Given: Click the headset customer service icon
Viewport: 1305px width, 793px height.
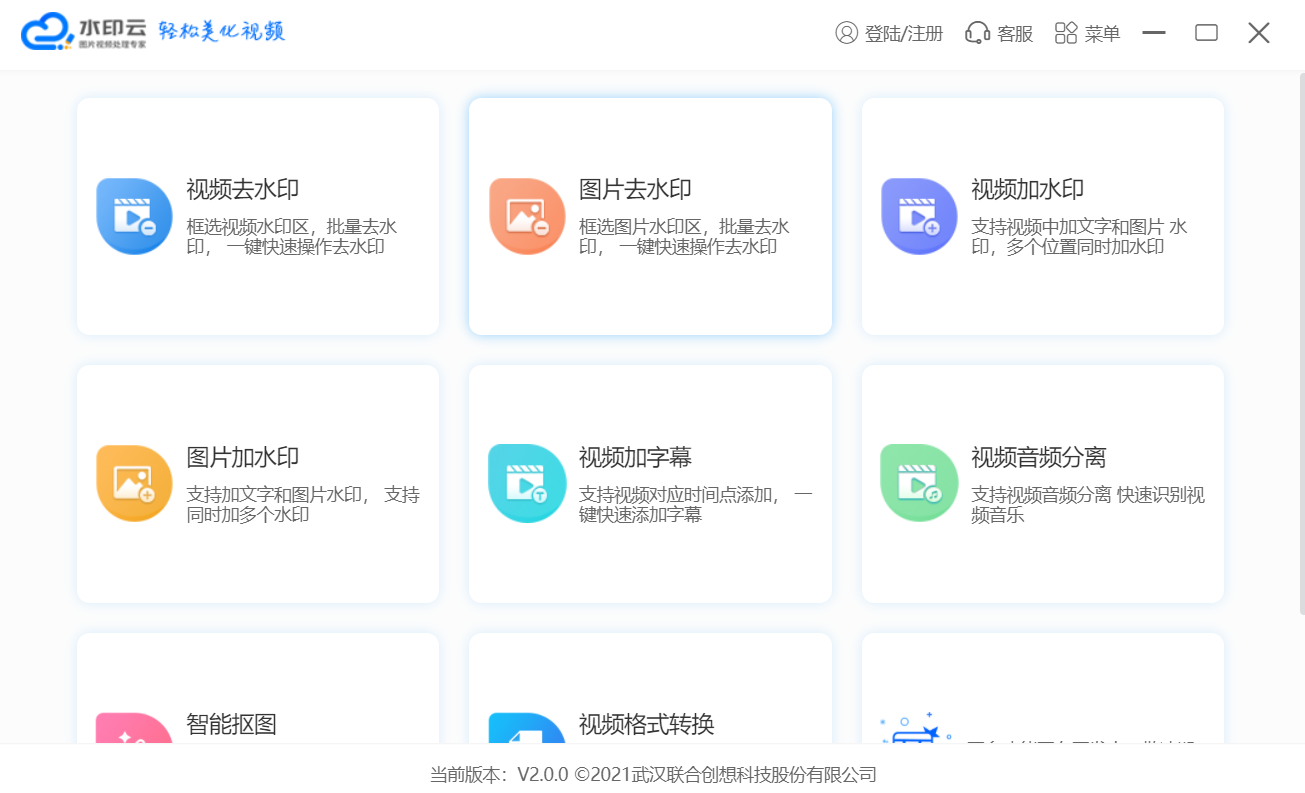Looking at the screenshot, I should coord(977,33).
